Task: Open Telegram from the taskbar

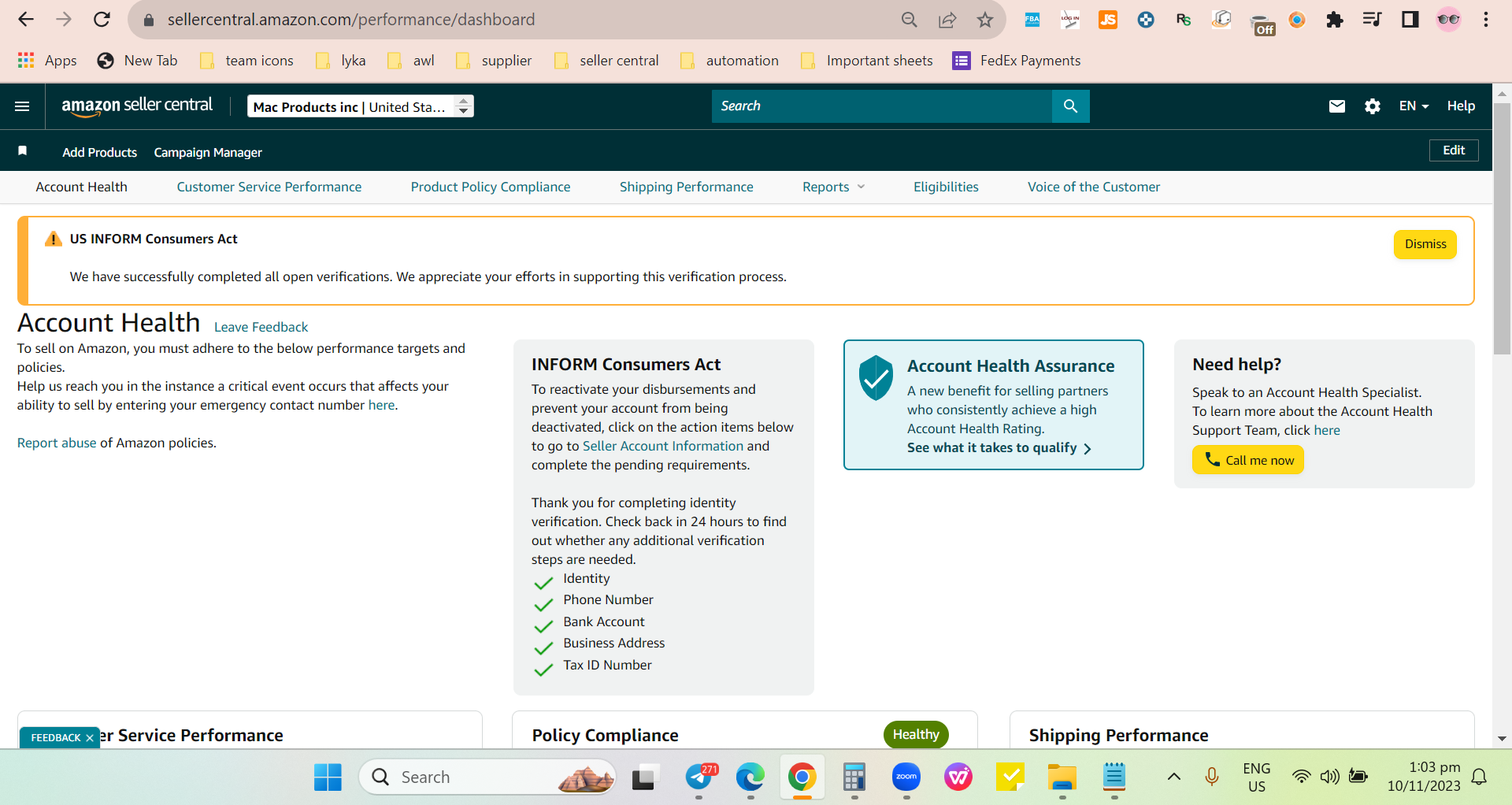Action: pyautogui.click(x=699, y=777)
